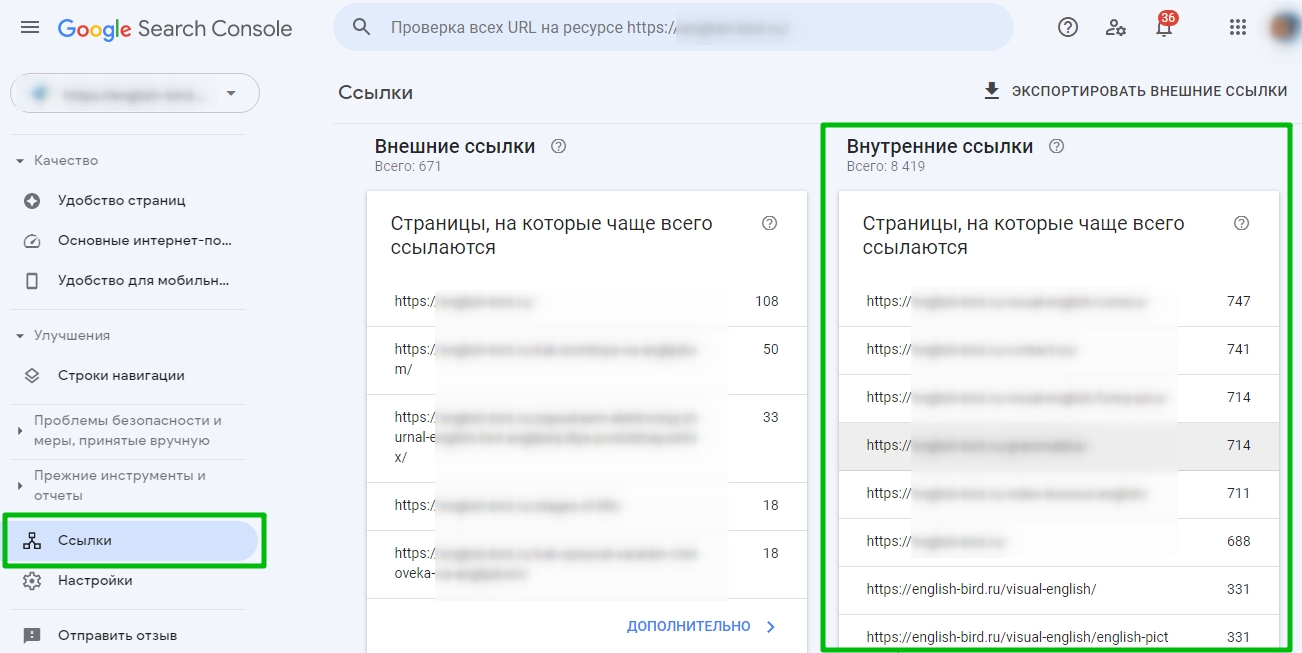Click Экспортировать внешние ссылки button
This screenshot has height=653, width=1302.
(x=1135, y=91)
